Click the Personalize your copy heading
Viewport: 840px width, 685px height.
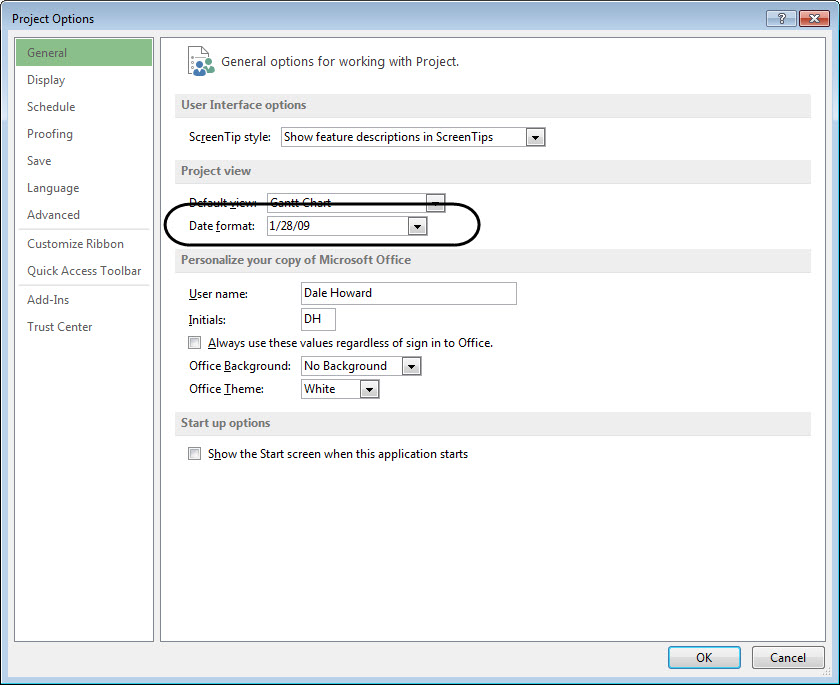[296, 260]
